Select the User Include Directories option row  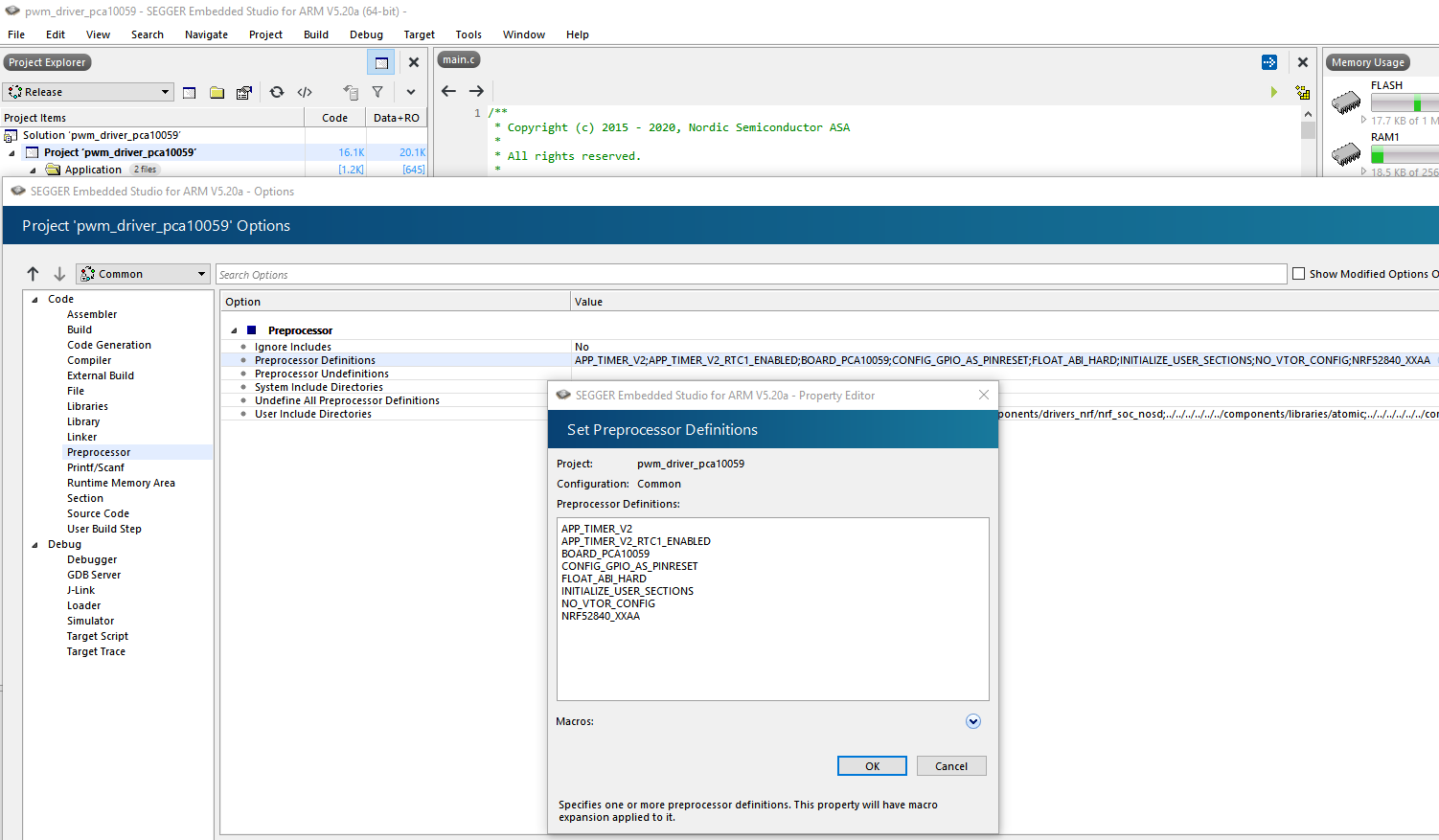pyautogui.click(x=313, y=414)
